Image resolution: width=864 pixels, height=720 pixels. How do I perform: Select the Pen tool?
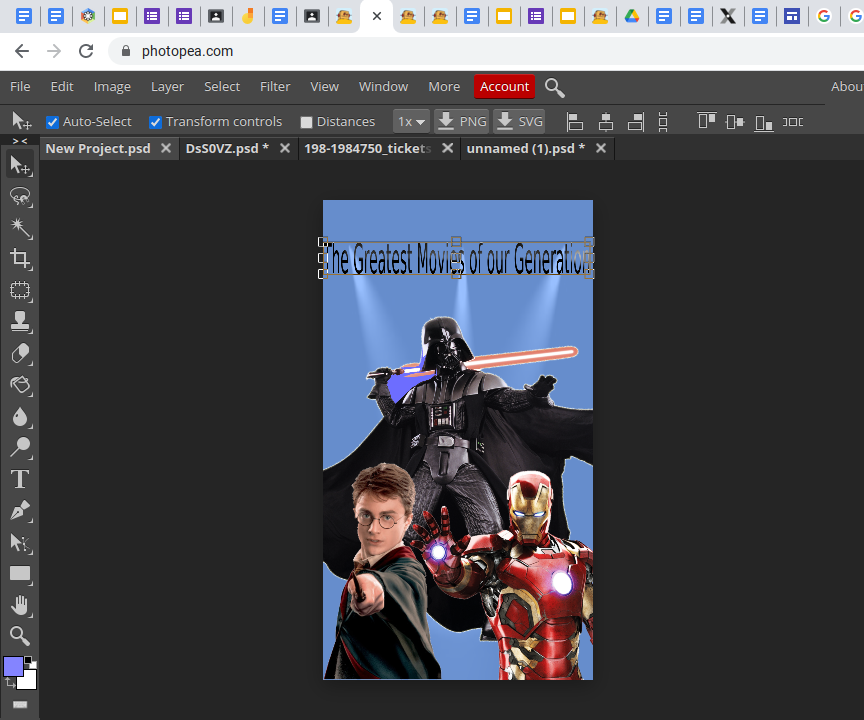[20, 511]
